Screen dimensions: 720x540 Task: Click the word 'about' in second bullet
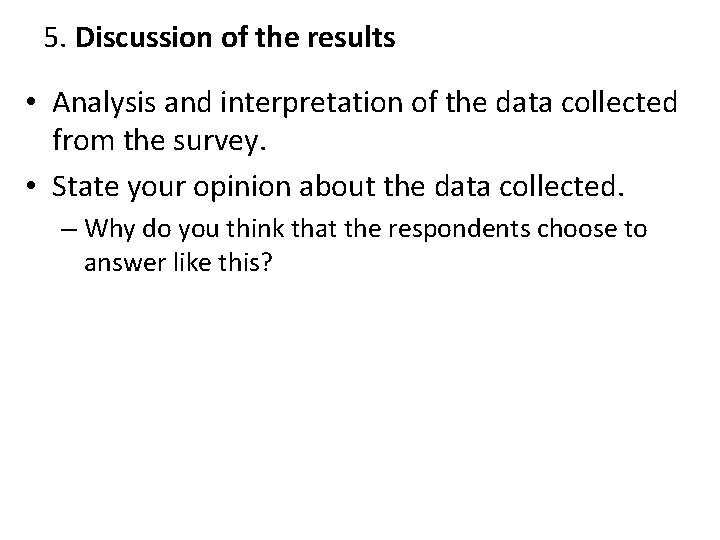coord(337,186)
